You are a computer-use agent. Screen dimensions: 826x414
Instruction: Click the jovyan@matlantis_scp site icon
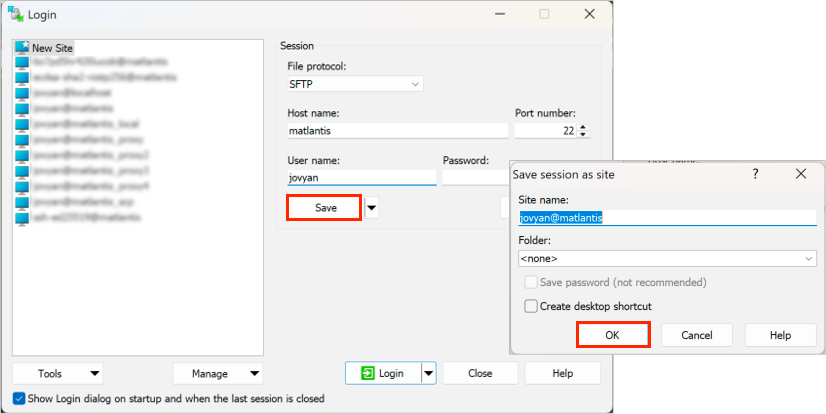(22, 201)
